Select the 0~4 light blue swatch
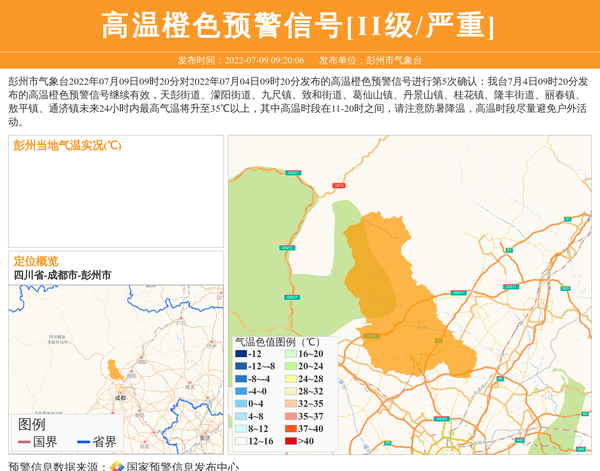 [240, 404]
